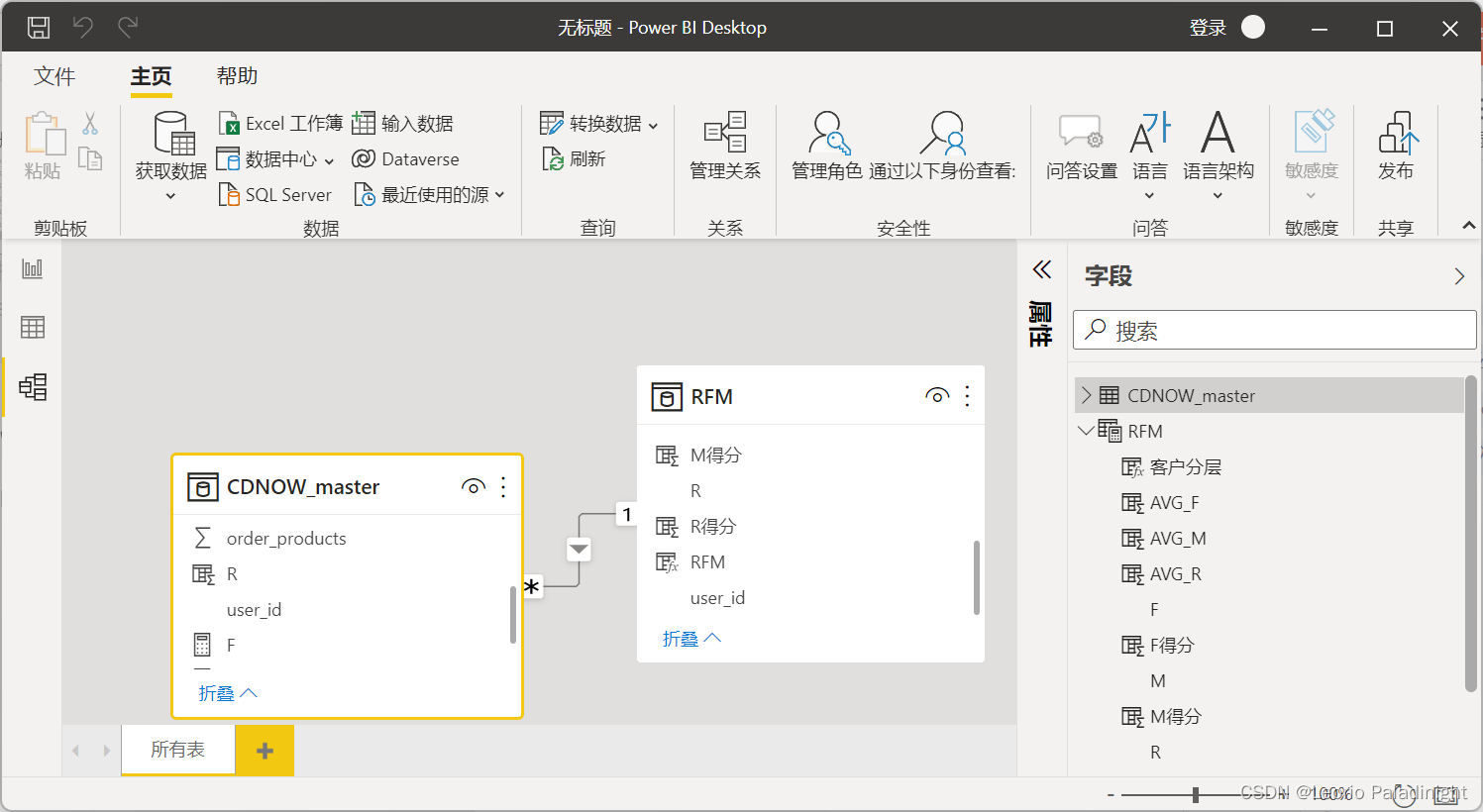Select the 所有表 layout tab

tap(178, 750)
